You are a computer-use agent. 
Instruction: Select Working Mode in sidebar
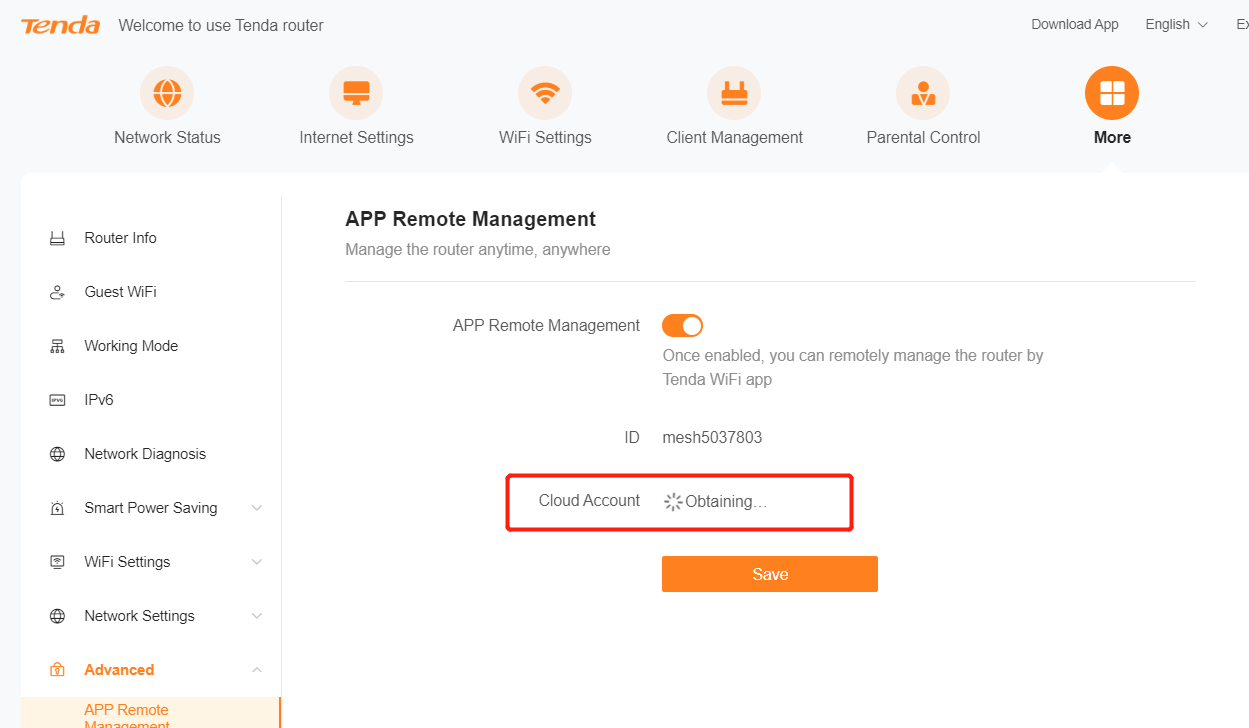pyautogui.click(x=131, y=346)
